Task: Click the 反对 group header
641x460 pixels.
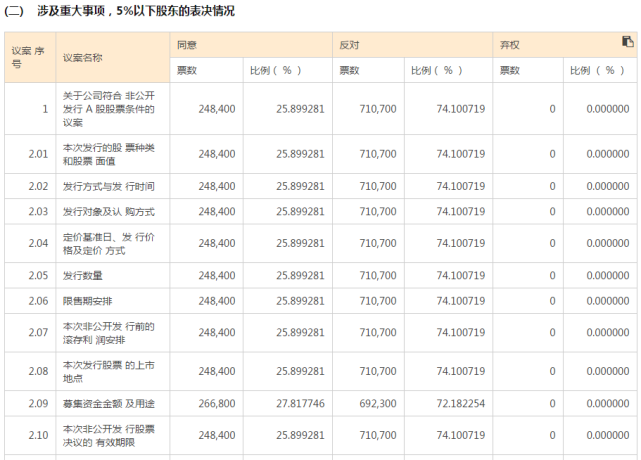Action: (412, 45)
